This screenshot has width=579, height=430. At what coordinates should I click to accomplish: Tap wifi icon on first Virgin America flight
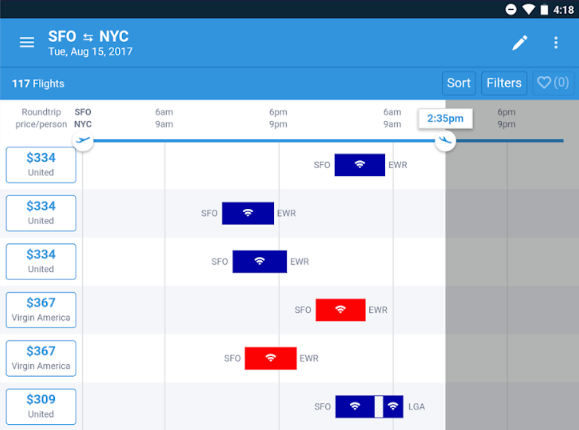click(340, 310)
